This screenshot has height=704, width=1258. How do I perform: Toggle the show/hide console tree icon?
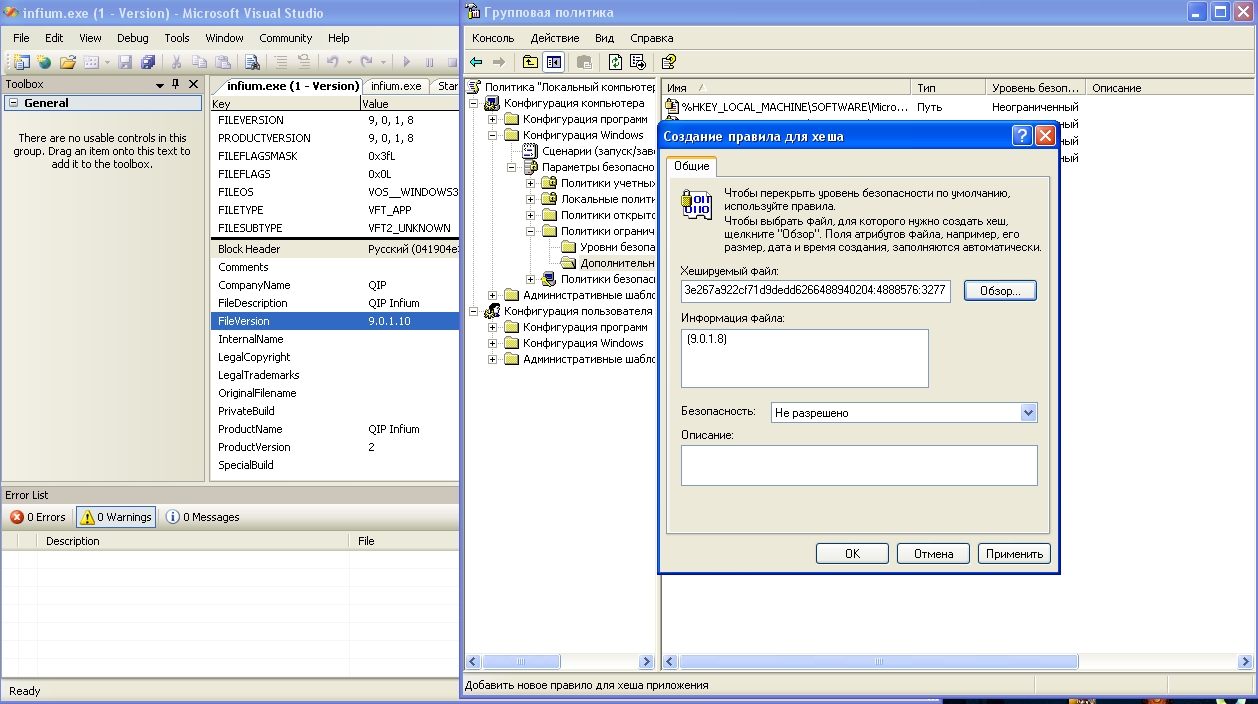click(x=553, y=62)
